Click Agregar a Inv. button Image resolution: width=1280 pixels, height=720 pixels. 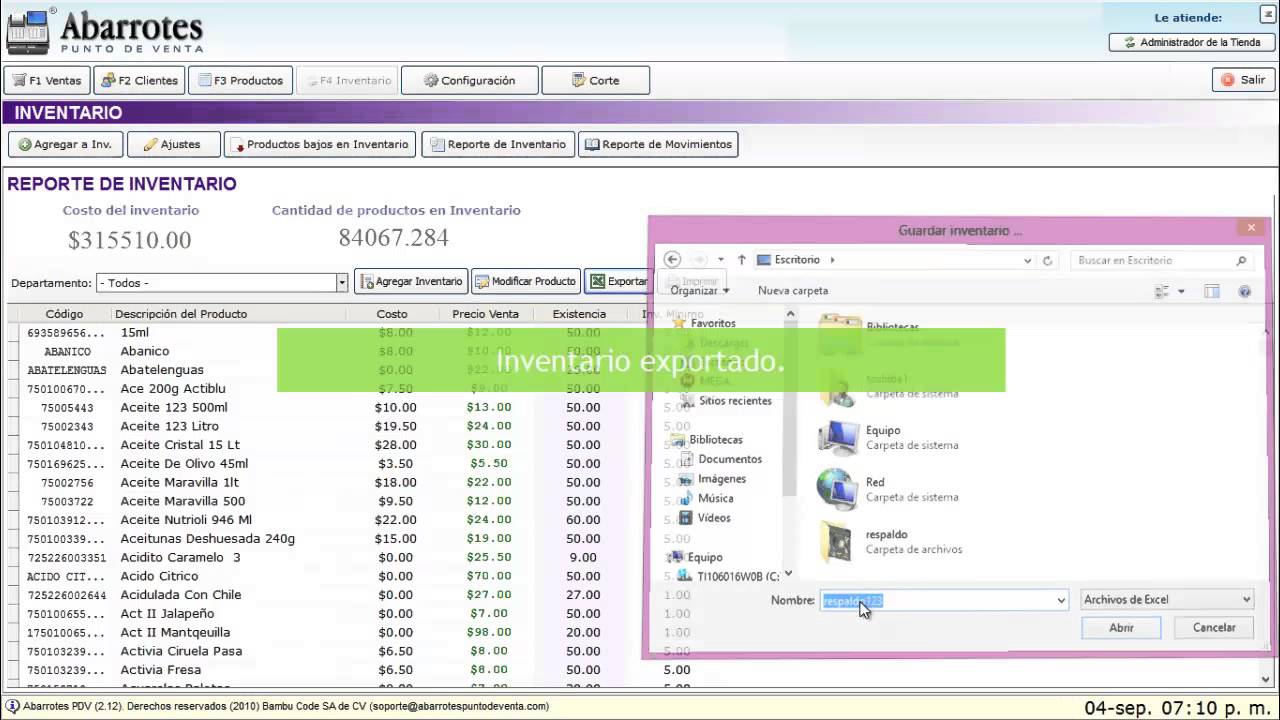(65, 144)
